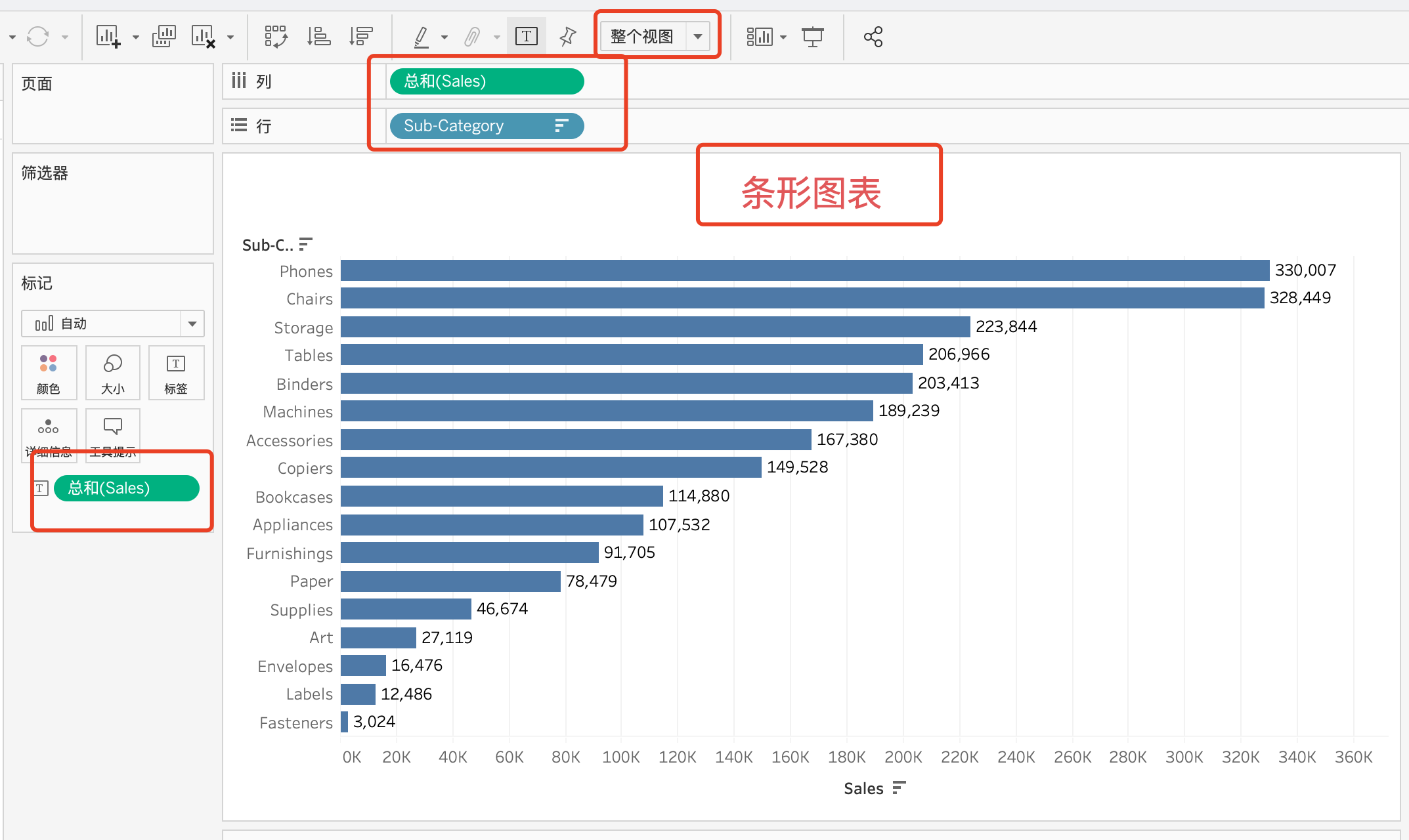Click the 总和(Sales) pill on the columns shelf
The image size is (1409, 840).
pos(486,81)
